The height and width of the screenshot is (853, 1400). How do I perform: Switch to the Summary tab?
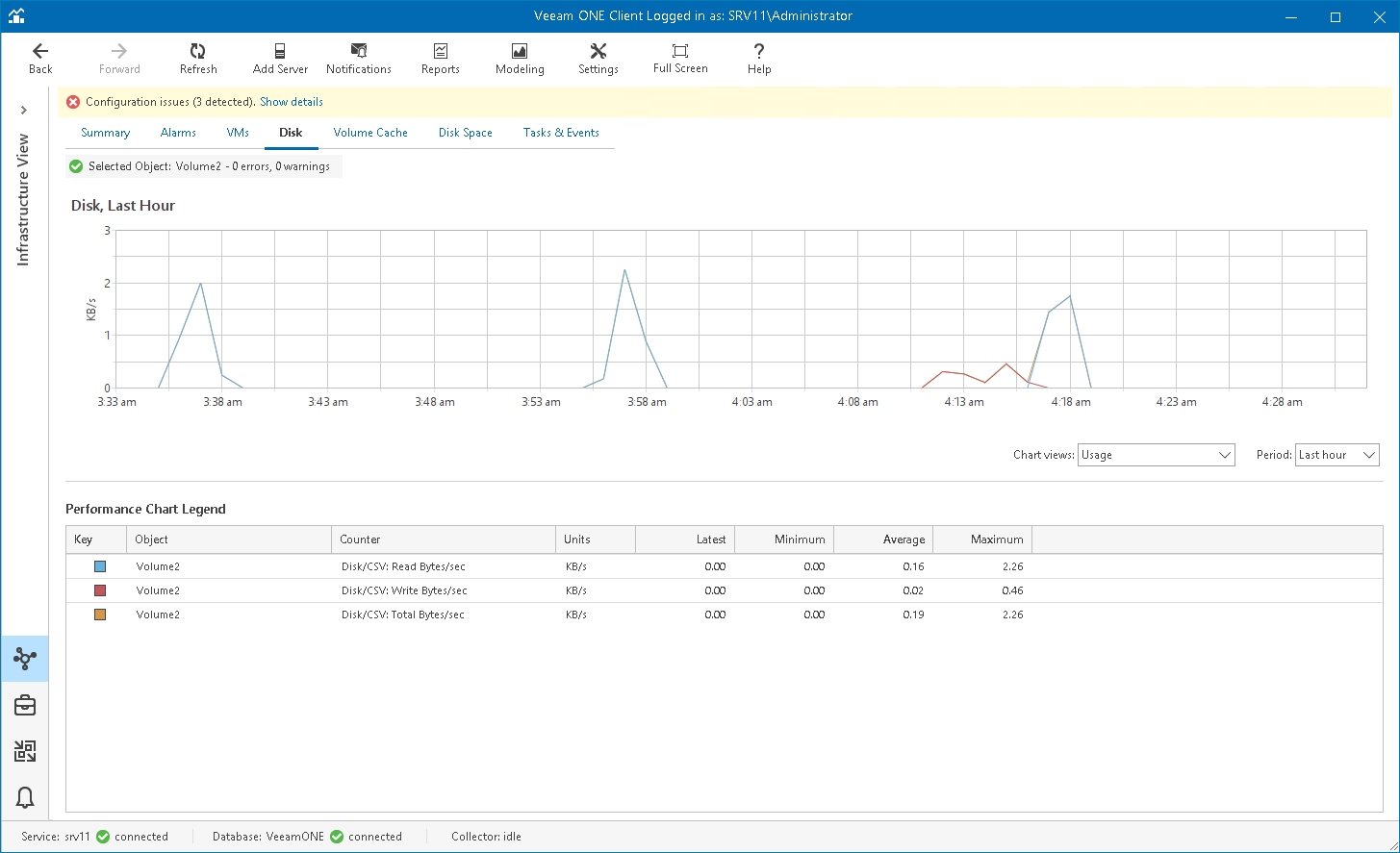click(105, 133)
